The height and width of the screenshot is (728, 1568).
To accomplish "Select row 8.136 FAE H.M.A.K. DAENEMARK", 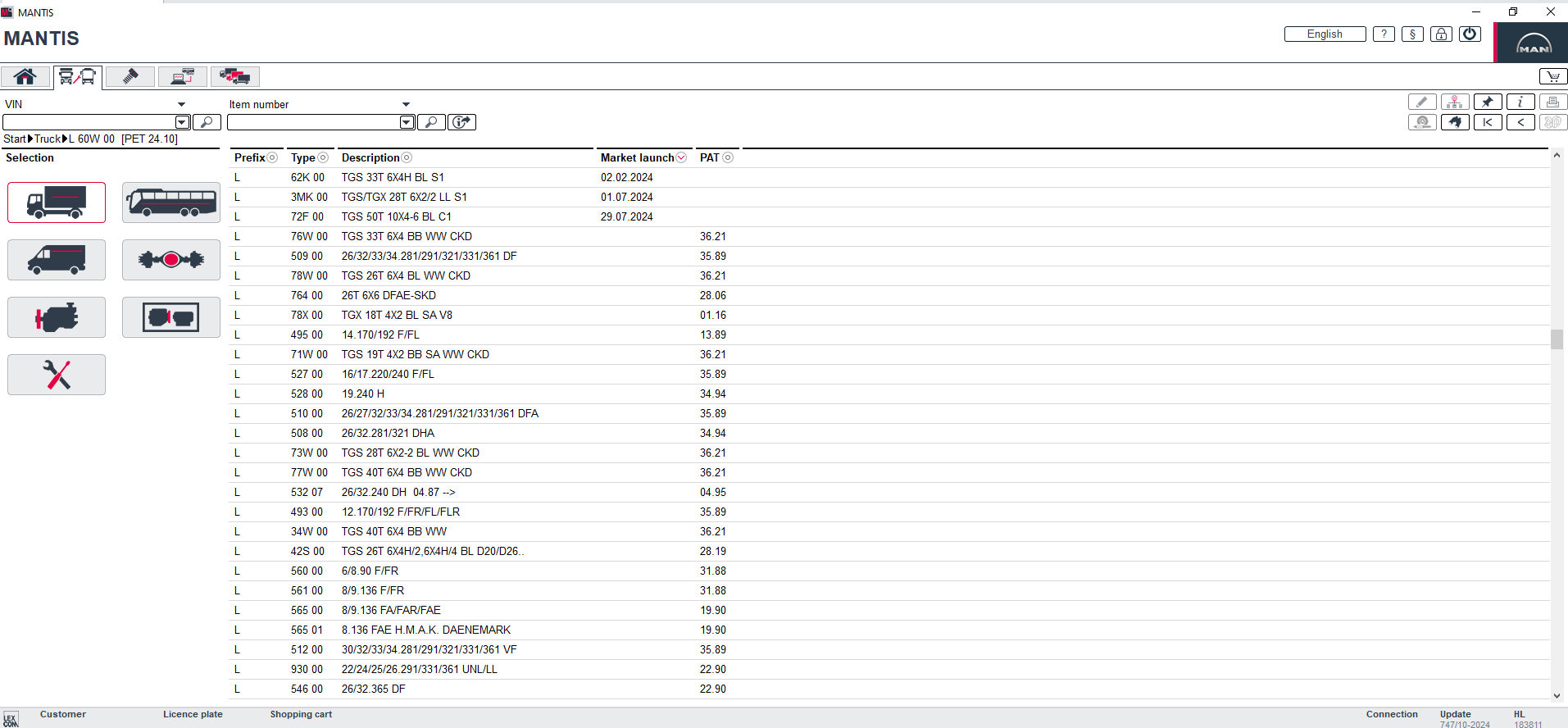I will (x=889, y=630).
